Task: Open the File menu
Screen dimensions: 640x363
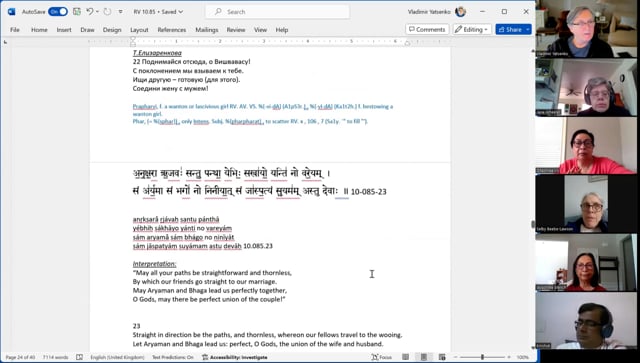Action: pos(15,30)
